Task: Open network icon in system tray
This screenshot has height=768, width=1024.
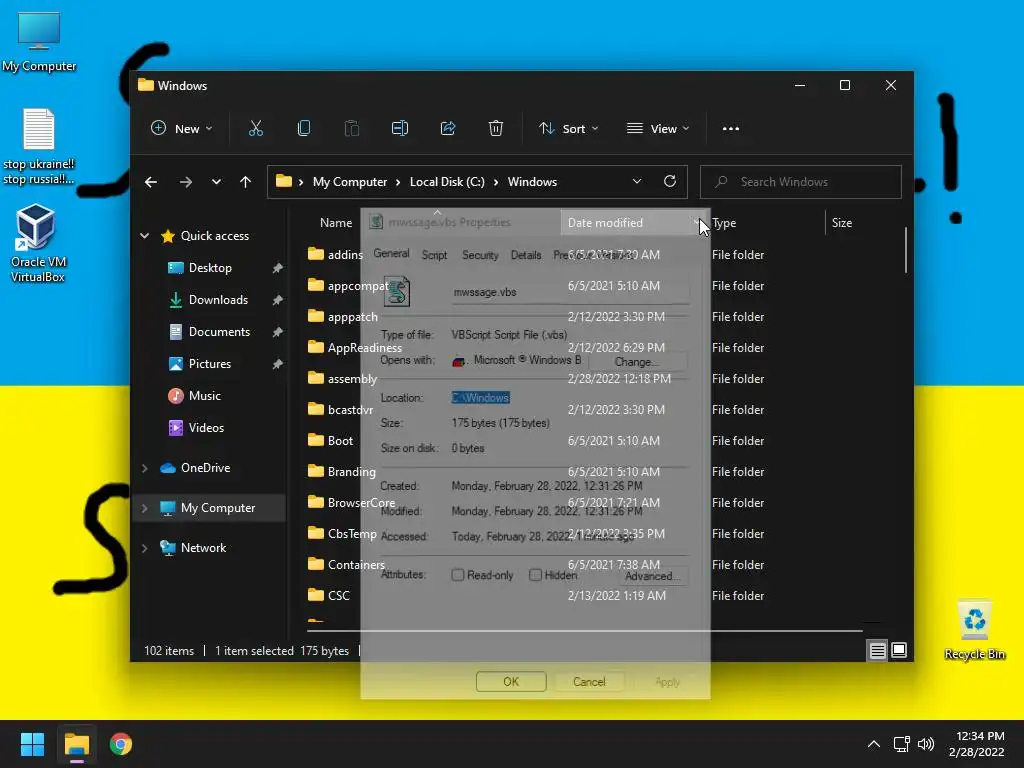Action: pos(901,744)
